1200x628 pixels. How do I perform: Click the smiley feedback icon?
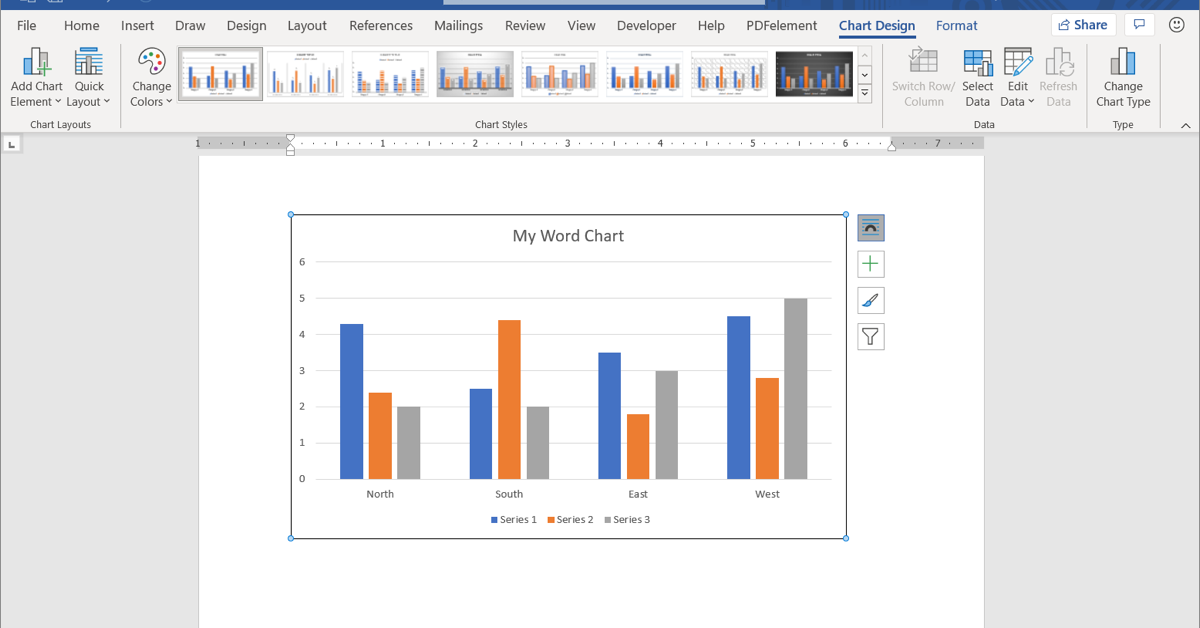pos(1176,25)
